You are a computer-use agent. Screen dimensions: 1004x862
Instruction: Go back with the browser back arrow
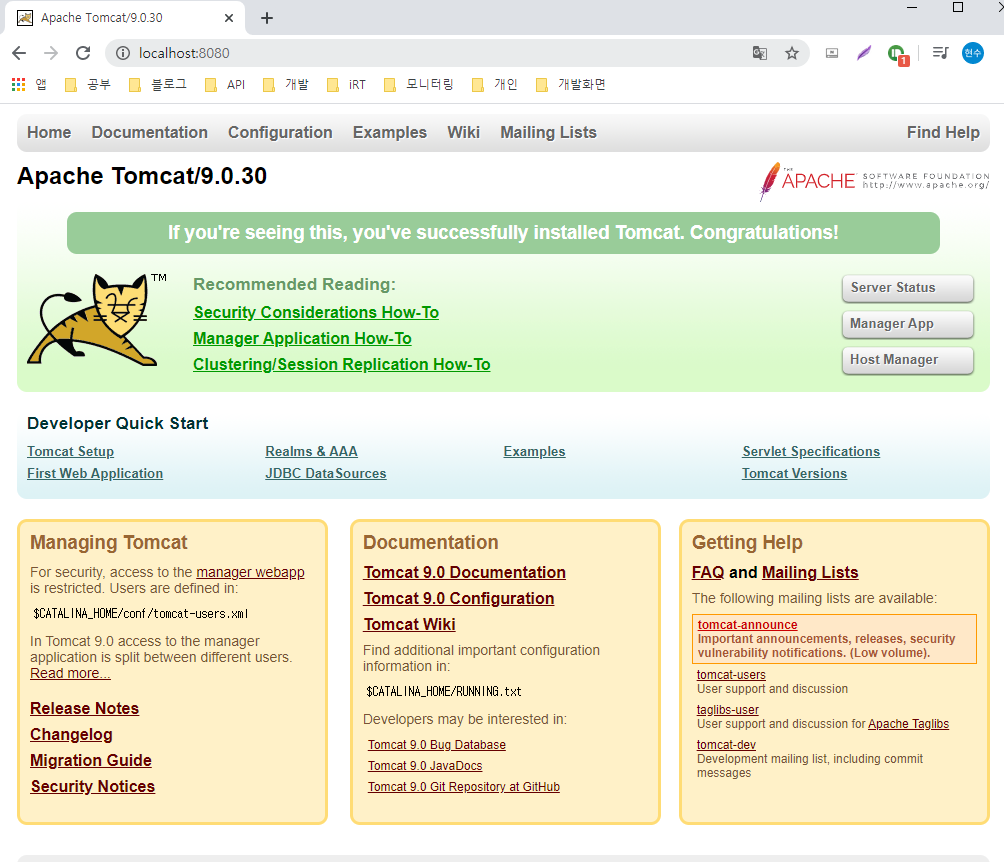coord(19,53)
